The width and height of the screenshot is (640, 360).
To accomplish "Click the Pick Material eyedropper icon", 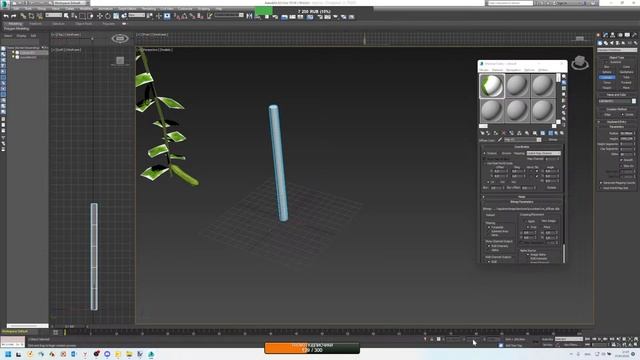I will [500, 140].
